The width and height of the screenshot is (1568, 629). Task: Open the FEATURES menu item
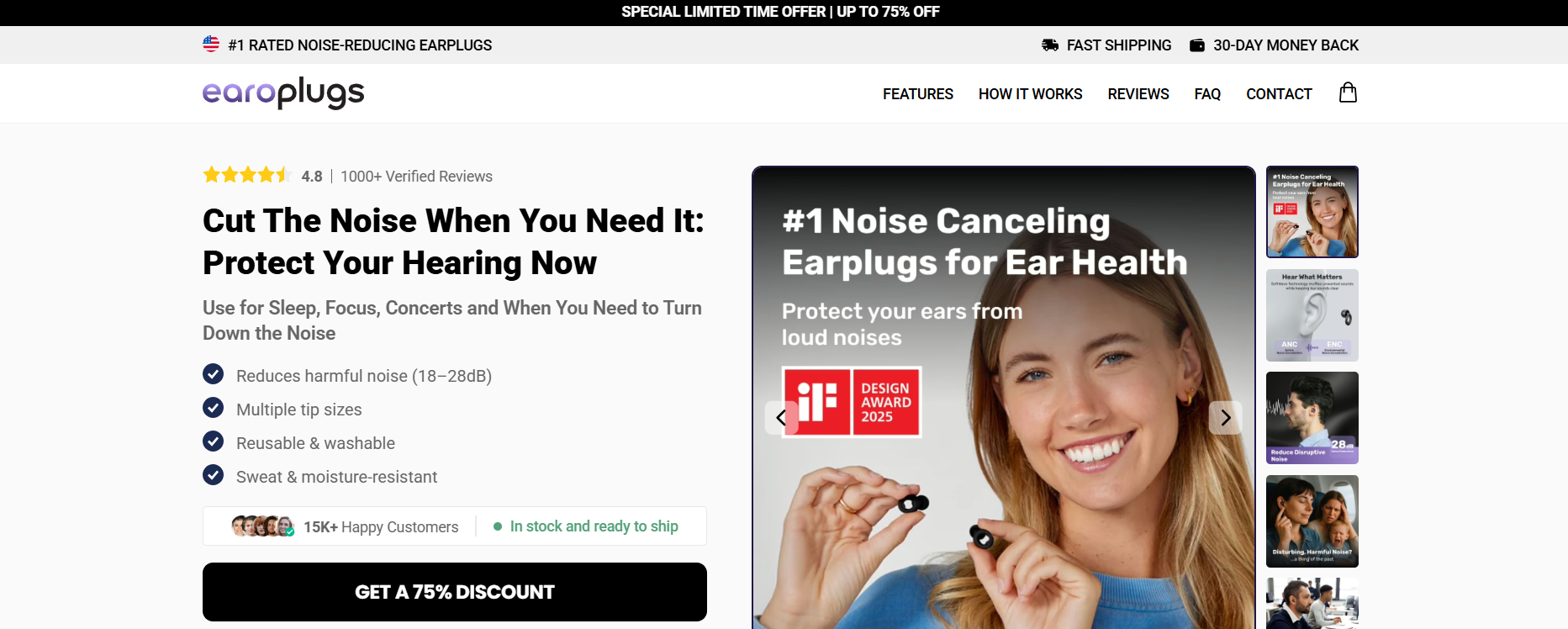coord(918,94)
